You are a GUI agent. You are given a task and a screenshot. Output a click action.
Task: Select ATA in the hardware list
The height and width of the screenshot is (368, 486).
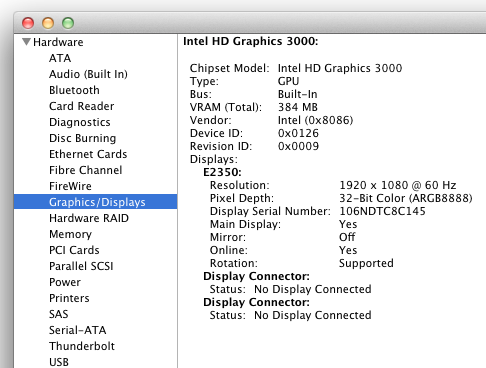(x=60, y=58)
